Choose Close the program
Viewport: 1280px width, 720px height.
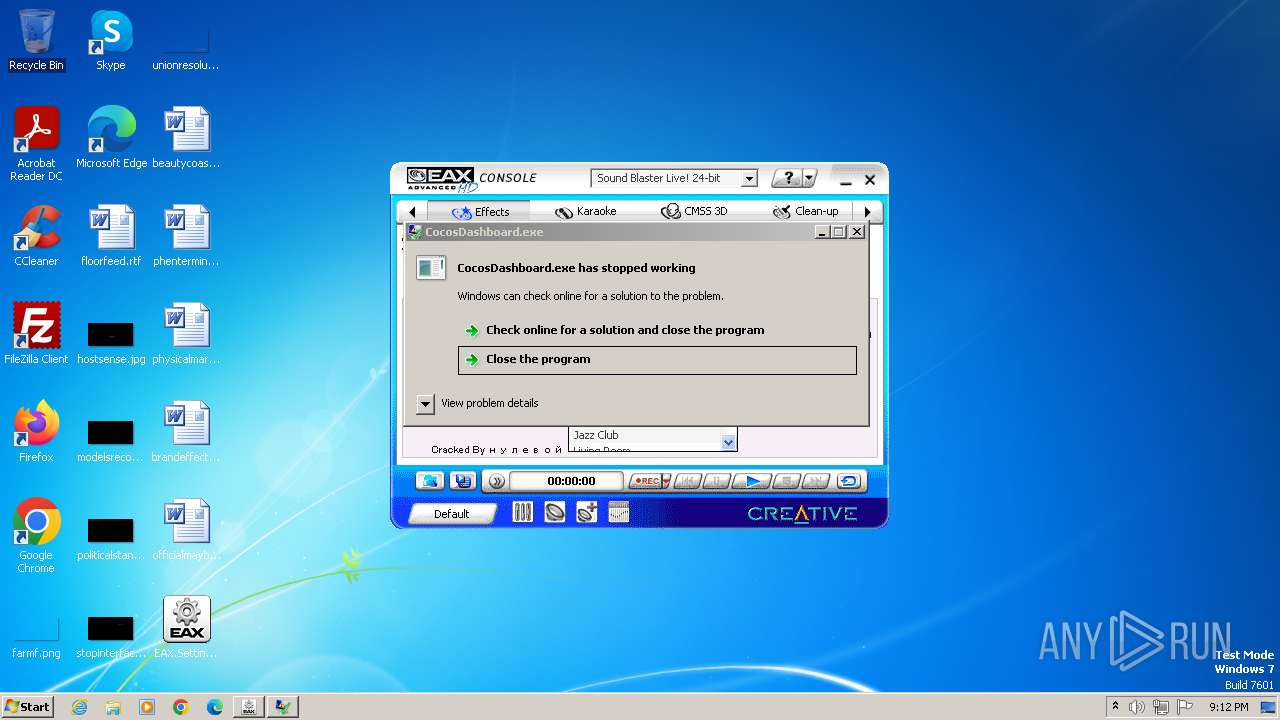[657, 360]
